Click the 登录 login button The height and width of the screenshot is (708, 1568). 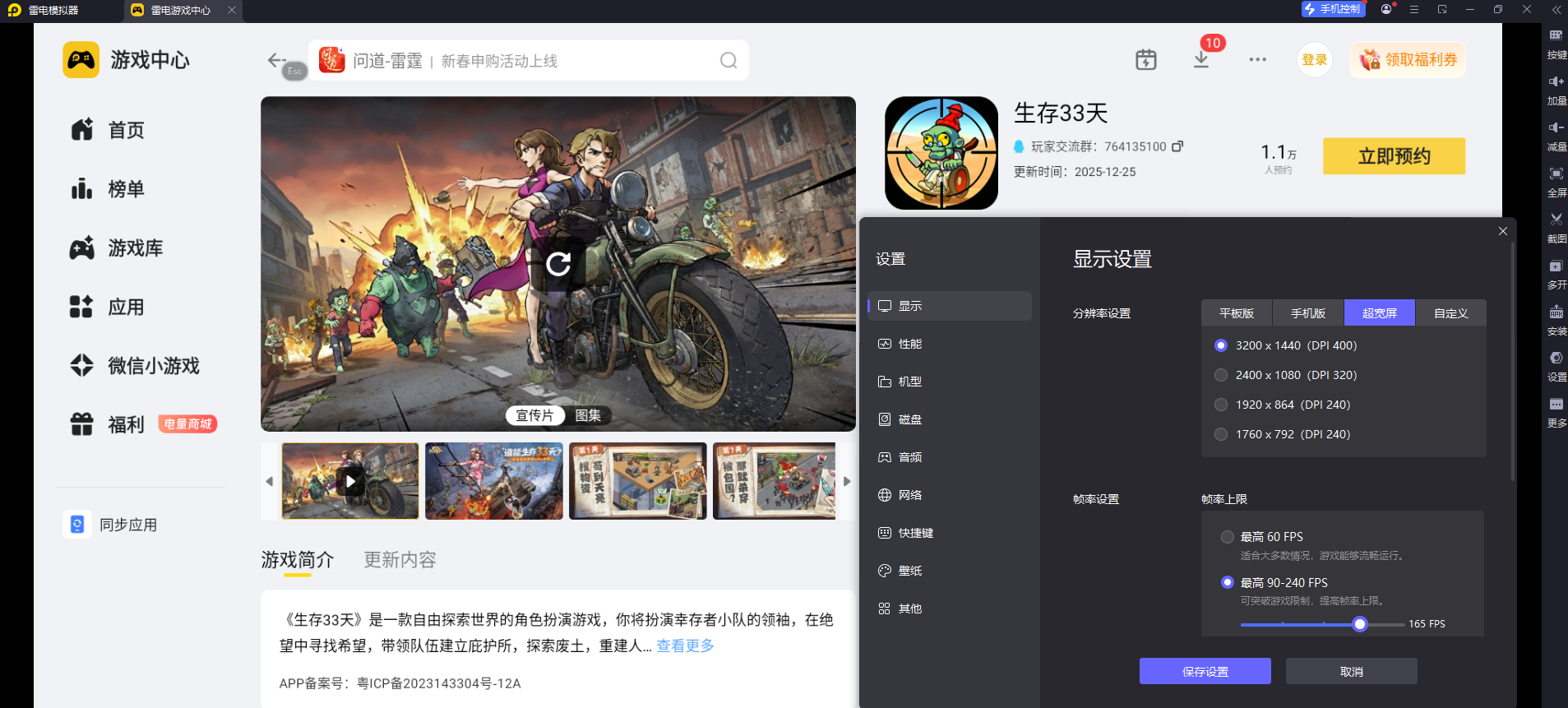click(1315, 60)
